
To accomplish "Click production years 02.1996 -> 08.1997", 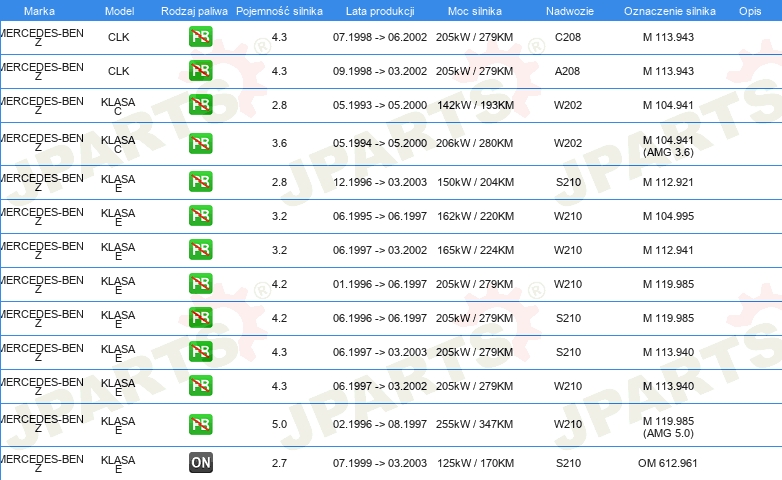I will click(380, 424).
